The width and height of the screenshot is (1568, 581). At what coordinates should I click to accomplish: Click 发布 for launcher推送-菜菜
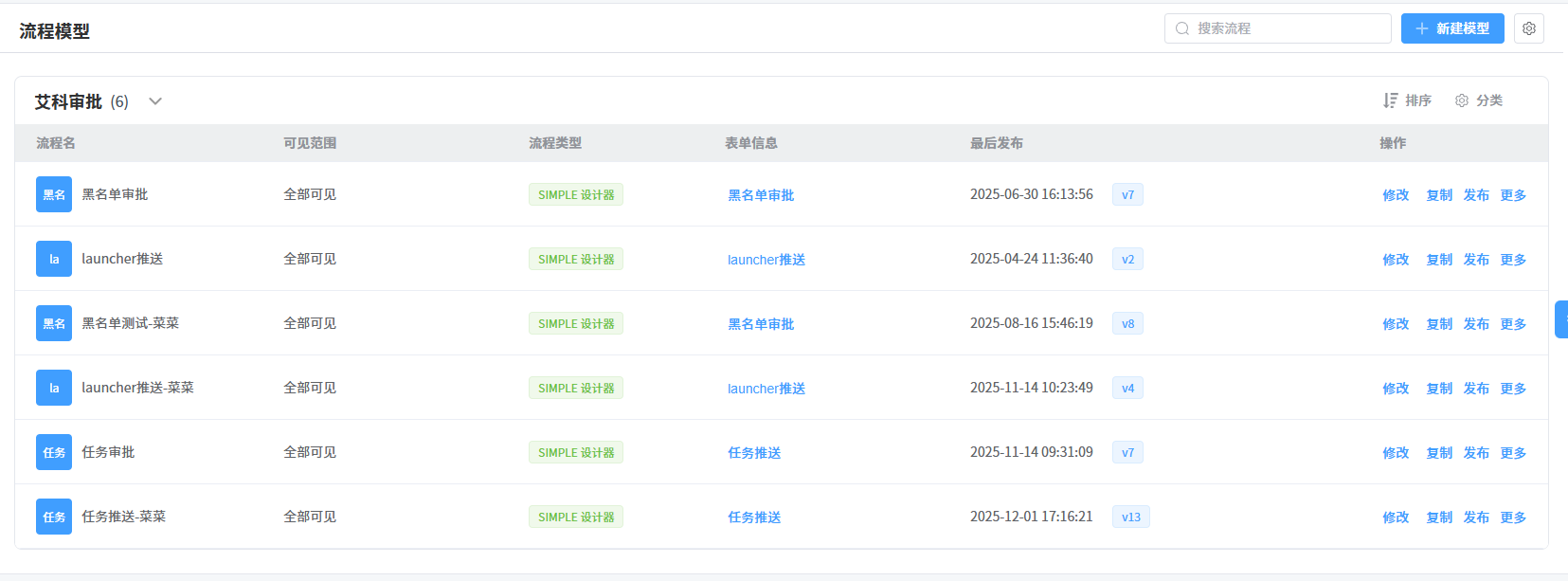point(1476,389)
